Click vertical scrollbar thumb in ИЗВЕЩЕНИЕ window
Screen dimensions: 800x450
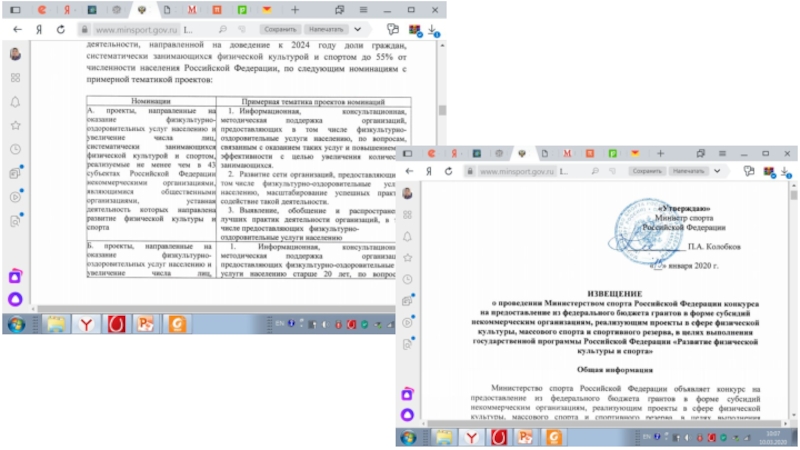click(793, 195)
